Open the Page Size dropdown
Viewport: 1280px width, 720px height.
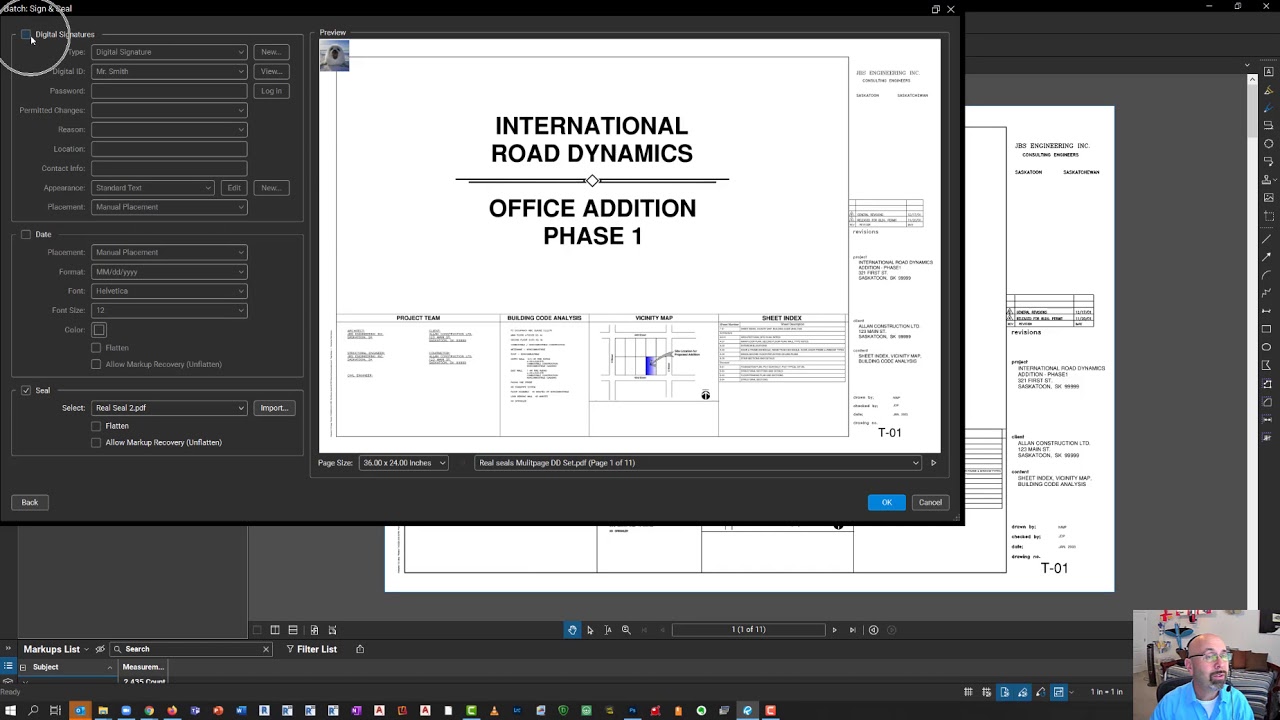click(x=403, y=463)
